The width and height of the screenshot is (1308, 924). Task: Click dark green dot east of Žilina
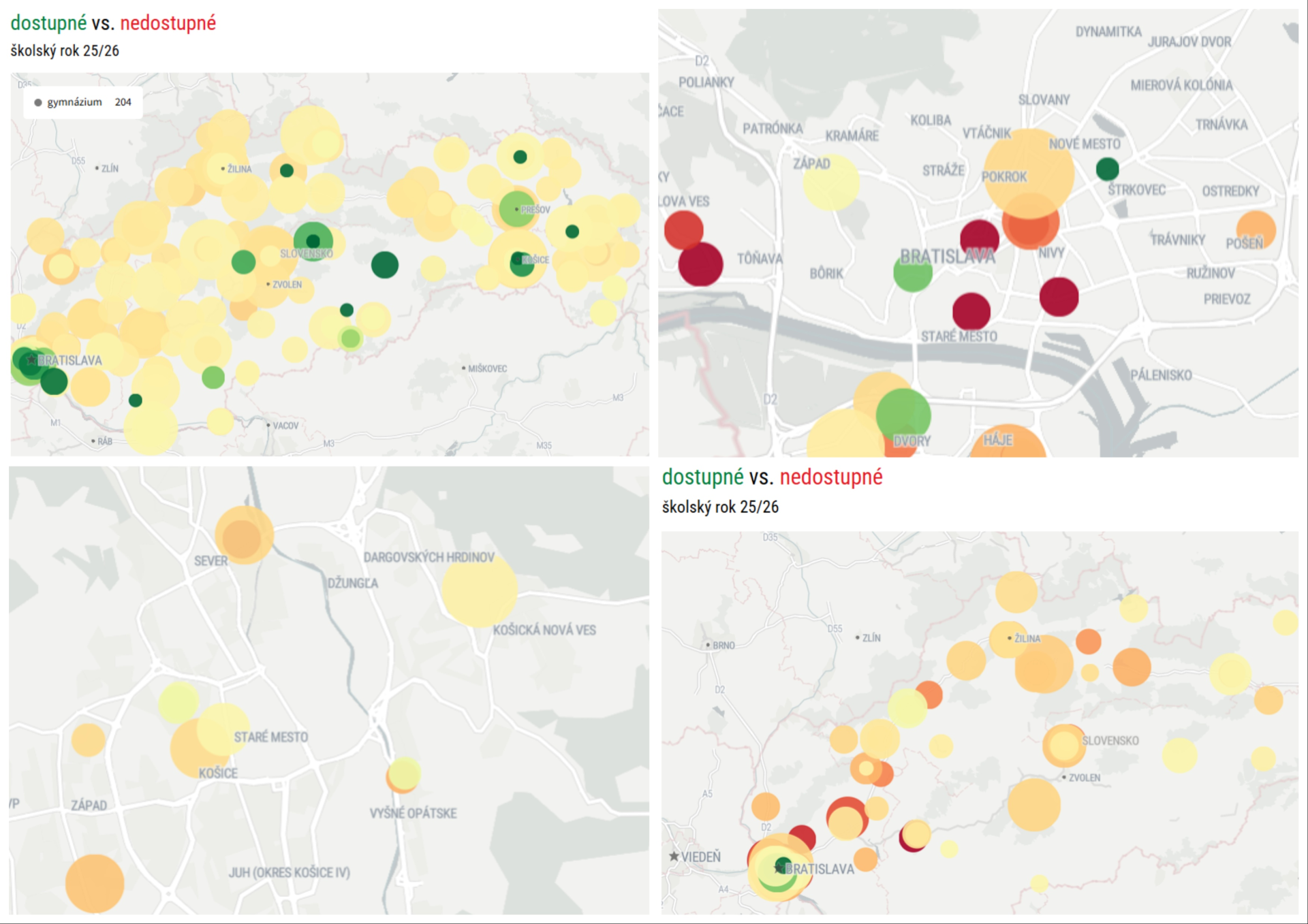tap(287, 170)
